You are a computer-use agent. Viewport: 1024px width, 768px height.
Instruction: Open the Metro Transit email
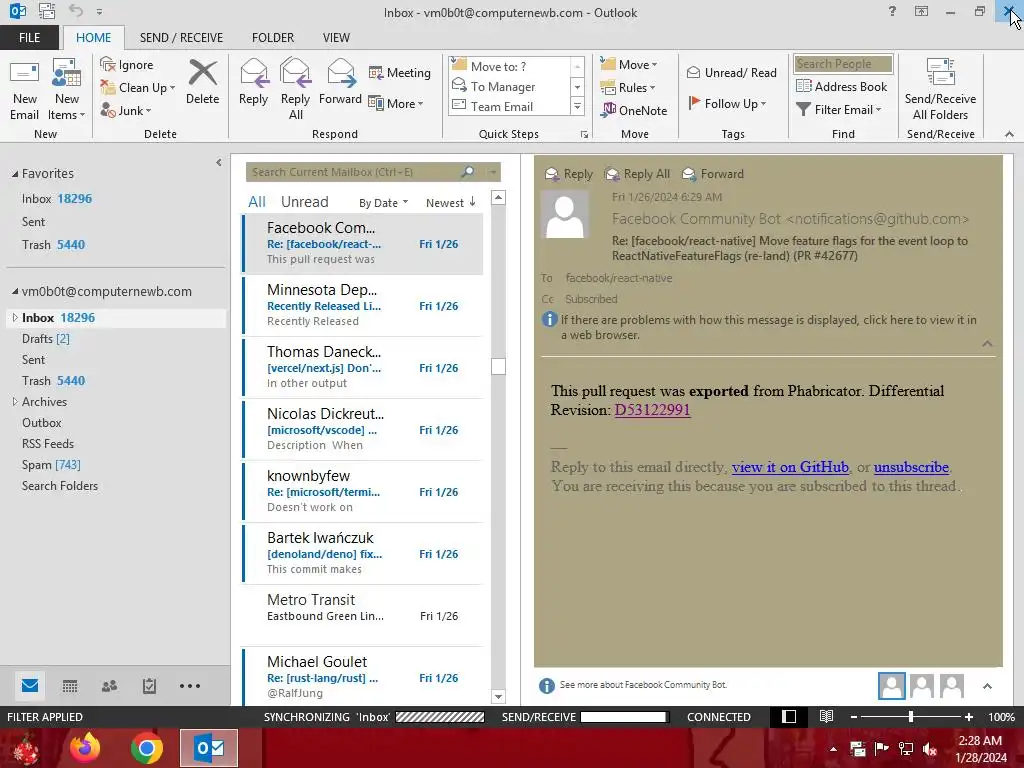click(x=362, y=615)
